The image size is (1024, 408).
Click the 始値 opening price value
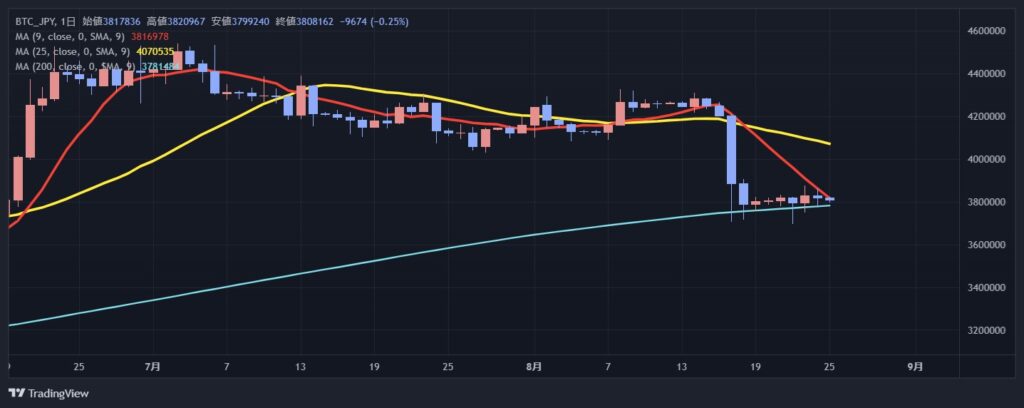[x=122, y=21]
